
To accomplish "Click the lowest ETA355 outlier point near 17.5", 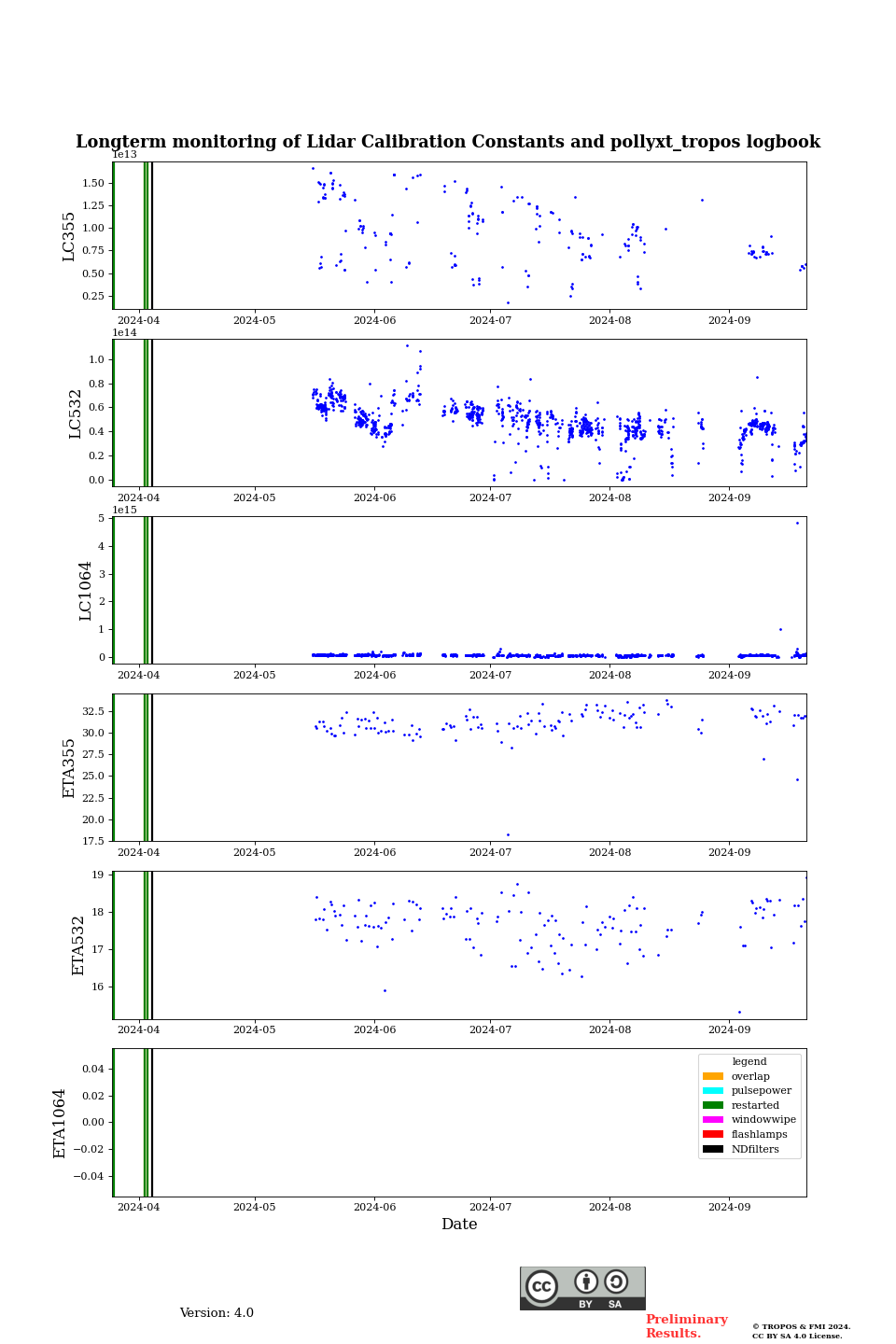I will click(x=508, y=835).
